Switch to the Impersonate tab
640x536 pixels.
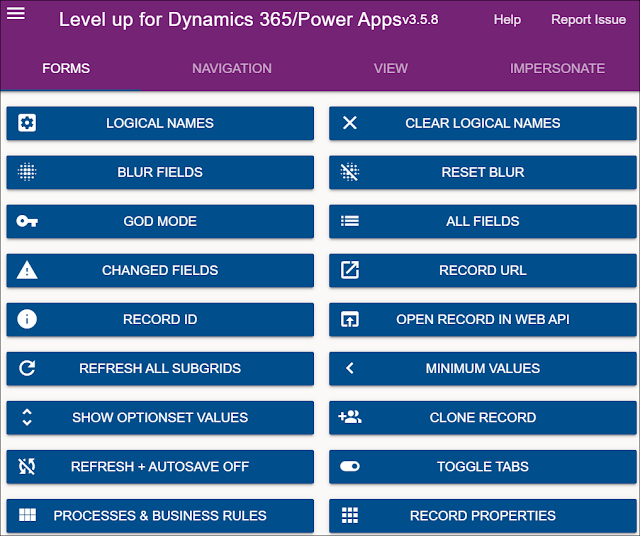coord(557,68)
